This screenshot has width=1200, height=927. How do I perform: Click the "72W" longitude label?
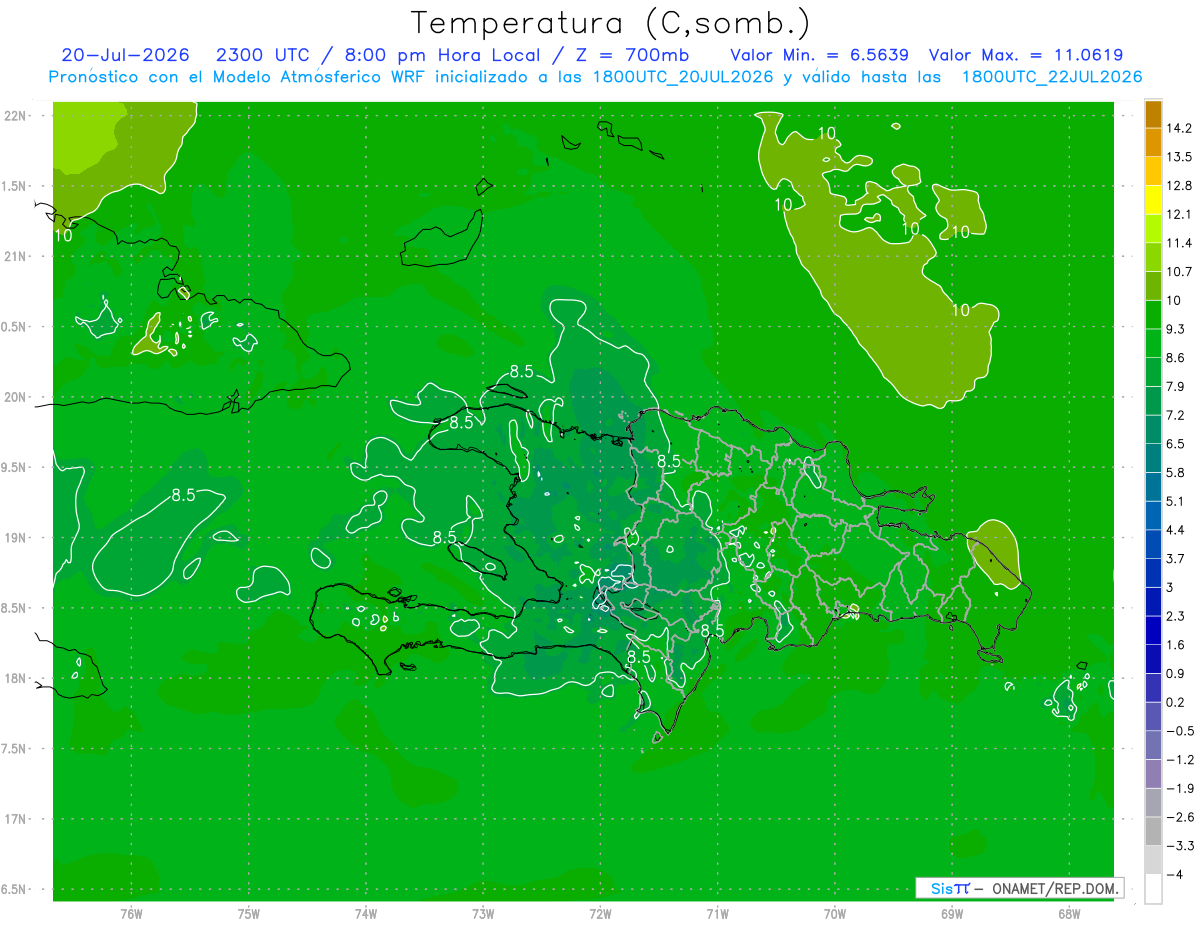pos(600,913)
